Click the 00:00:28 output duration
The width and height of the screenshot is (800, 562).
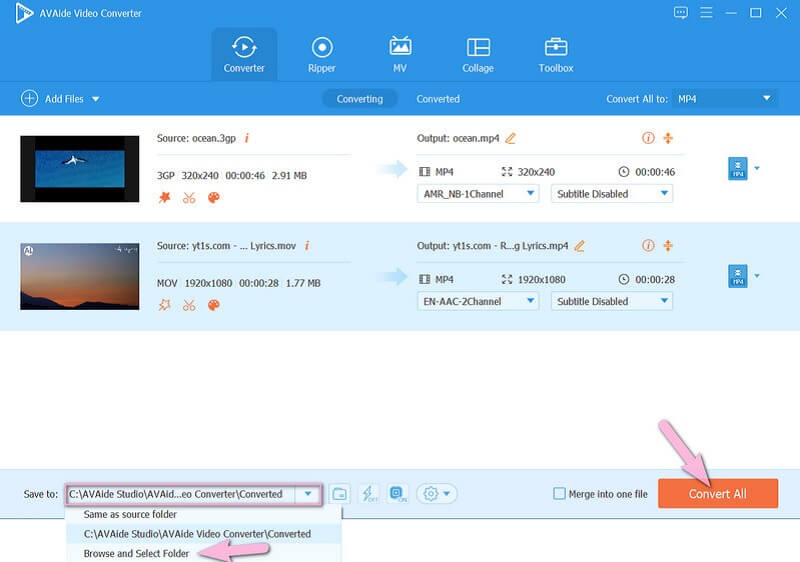coord(655,279)
